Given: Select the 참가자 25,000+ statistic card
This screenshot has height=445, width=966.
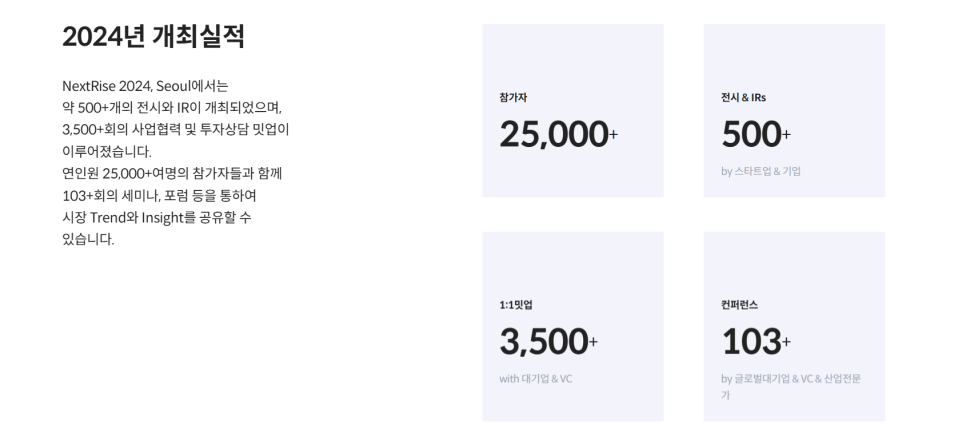Looking at the screenshot, I should pos(573,111).
